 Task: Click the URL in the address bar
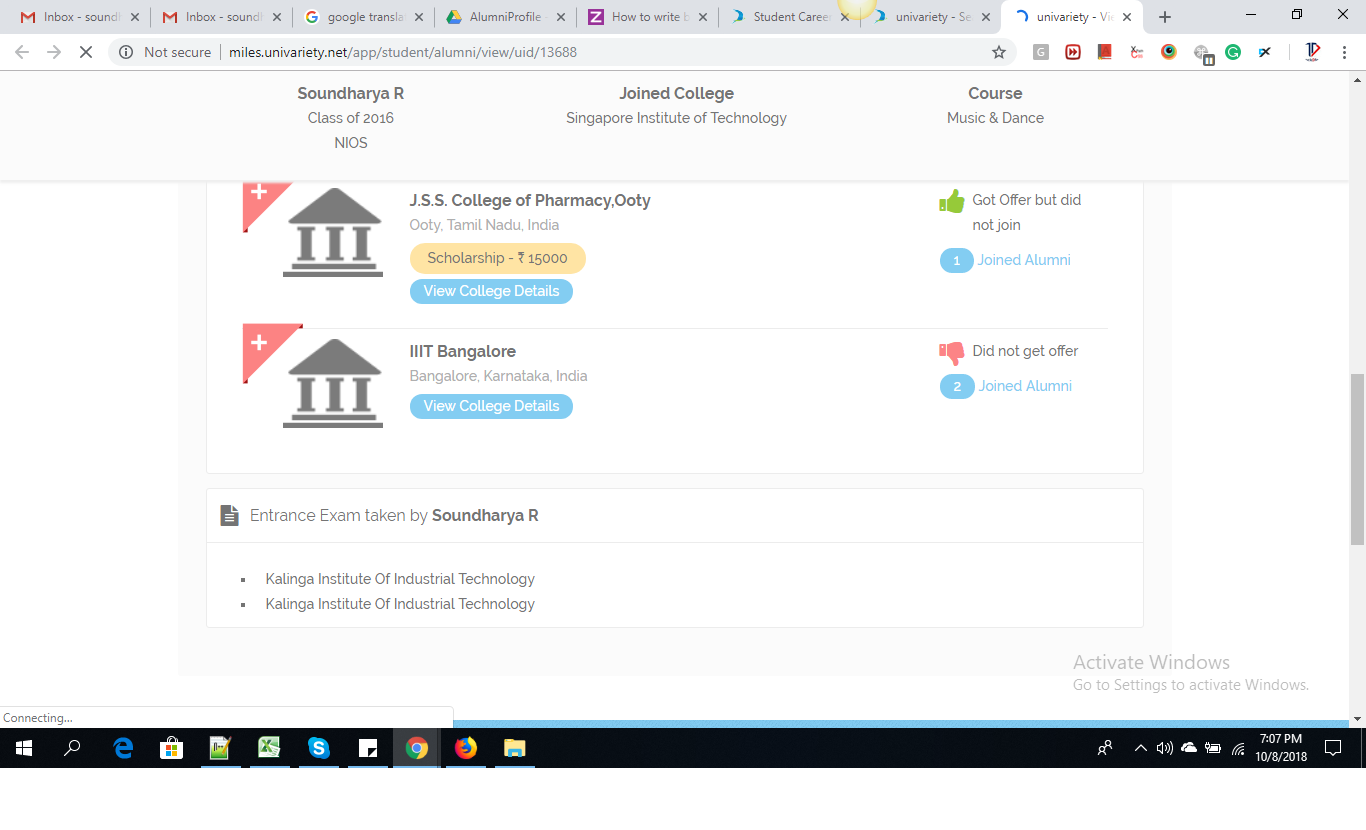click(x=403, y=52)
